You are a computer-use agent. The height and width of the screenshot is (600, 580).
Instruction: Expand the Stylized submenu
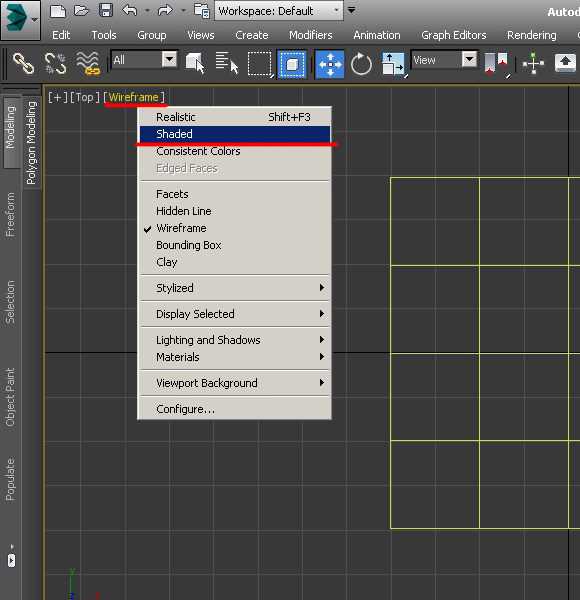[235, 288]
